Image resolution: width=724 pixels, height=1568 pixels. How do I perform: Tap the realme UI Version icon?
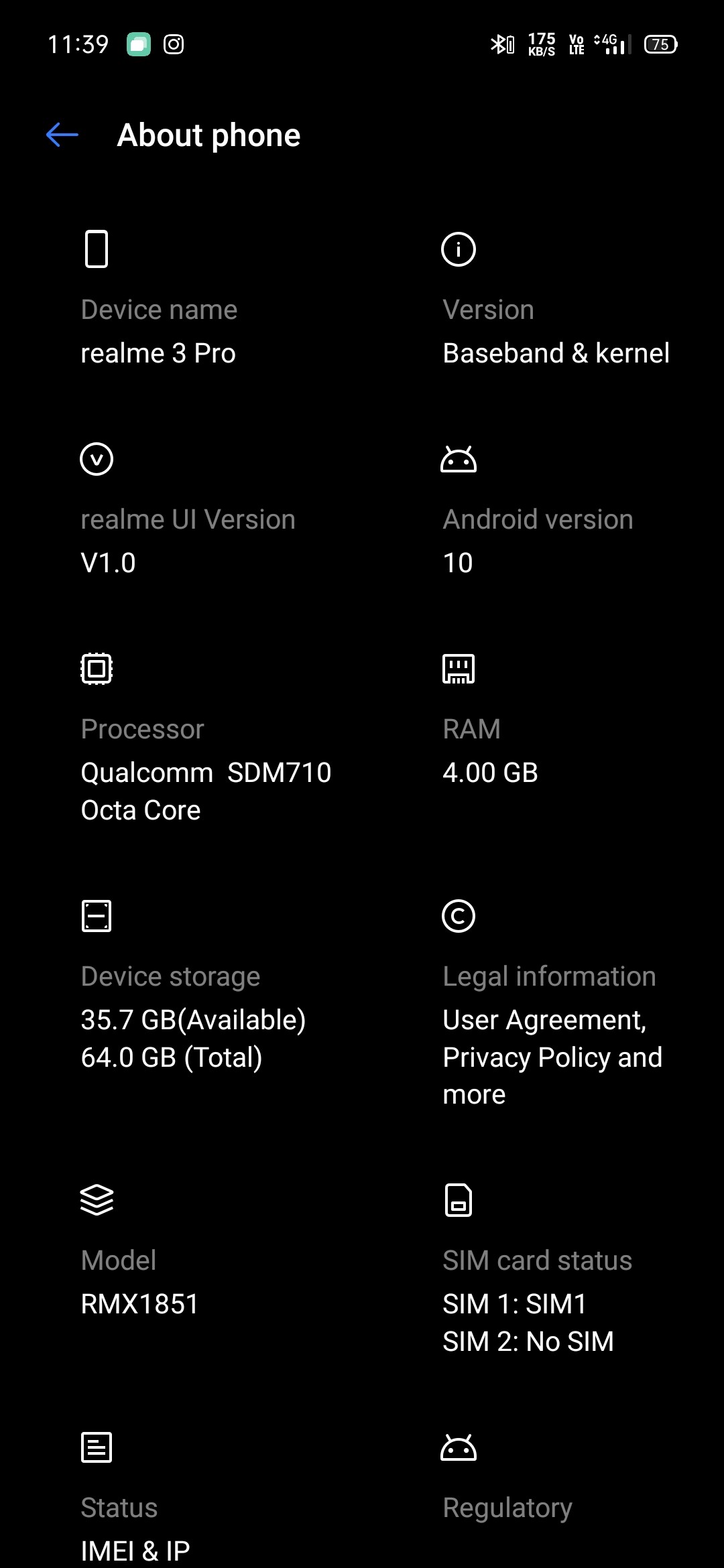(97, 458)
